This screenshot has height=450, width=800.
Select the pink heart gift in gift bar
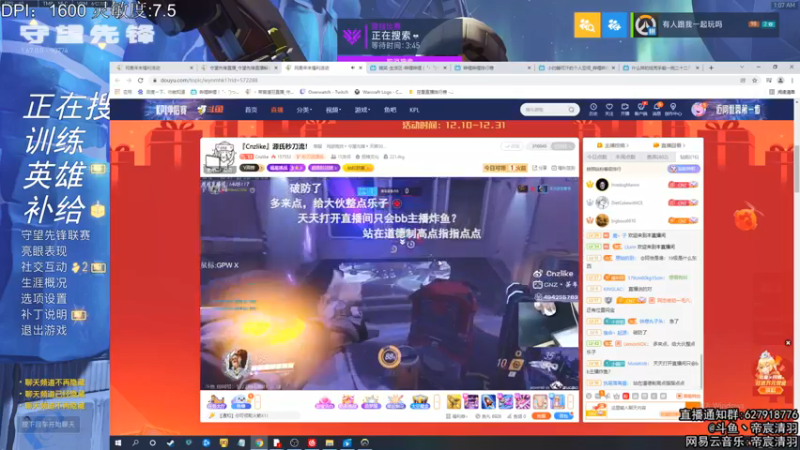point(324,402)
